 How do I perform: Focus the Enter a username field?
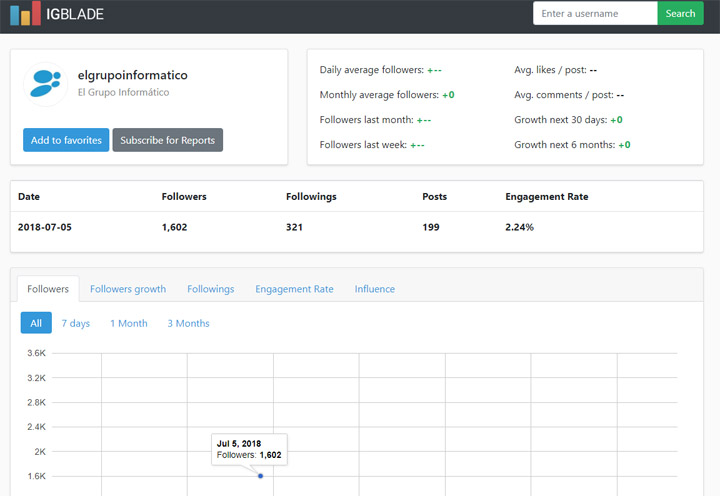click(x=595, y=13)
